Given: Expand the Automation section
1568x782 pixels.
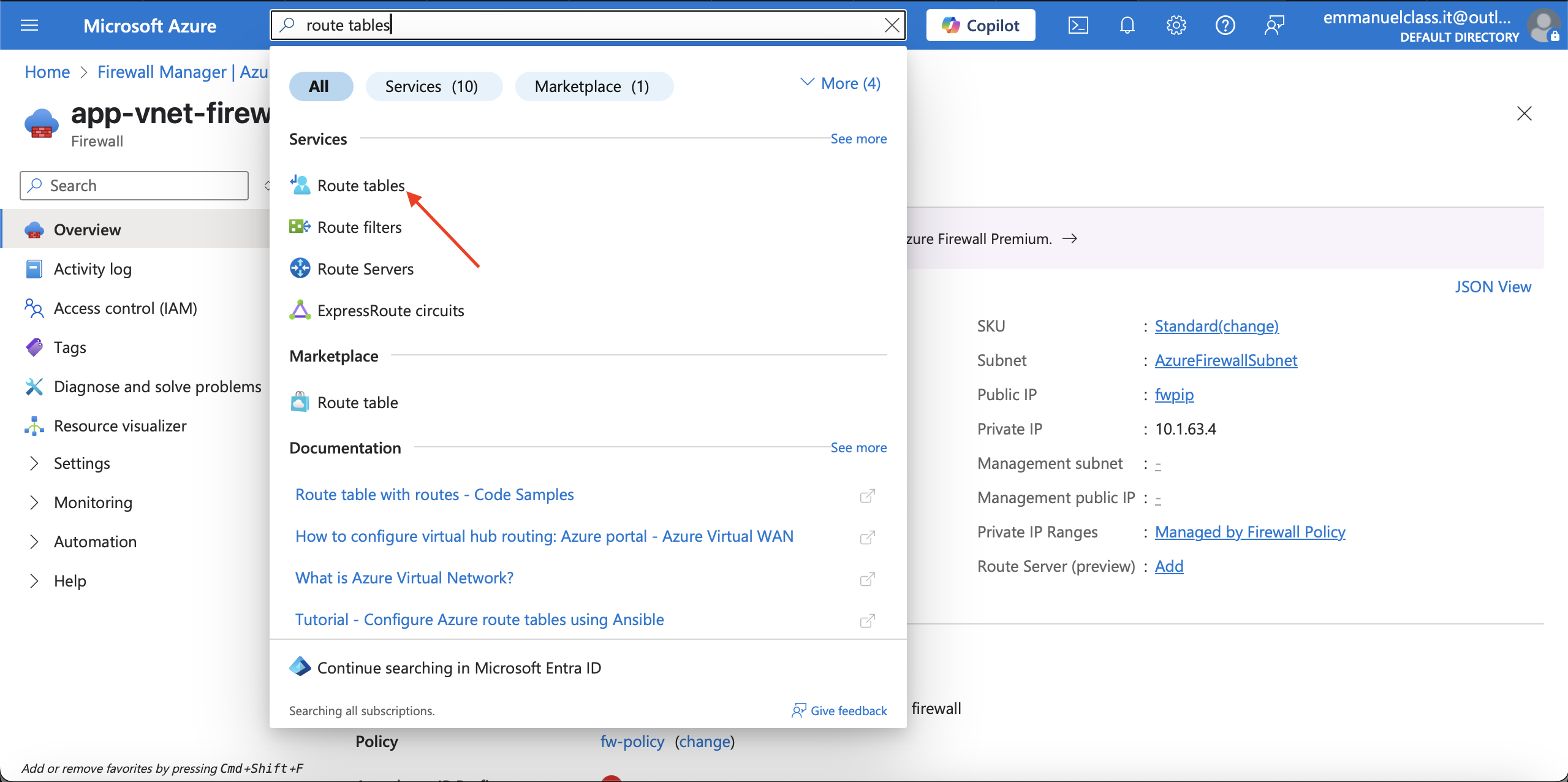Looking at the screenshot, I should (x=95, y=542).
